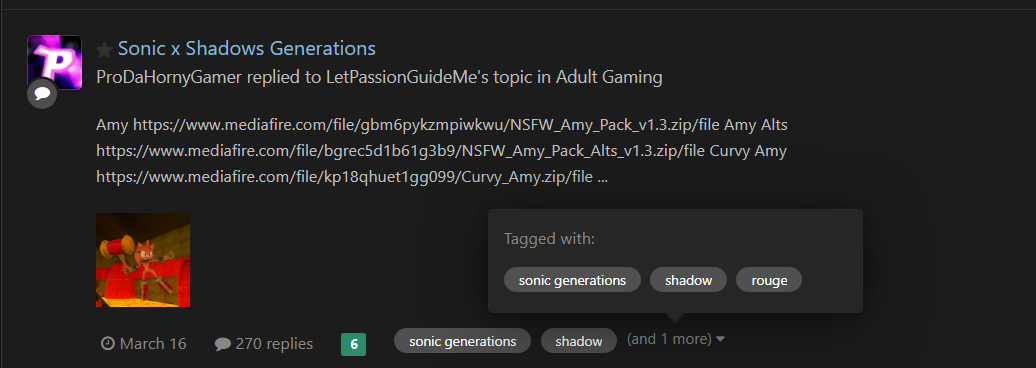Viewport: 1036px width, 368px height.
Task: Click the post excerpt starting with Amy mediafire link
Action: (x=441, y=151)
